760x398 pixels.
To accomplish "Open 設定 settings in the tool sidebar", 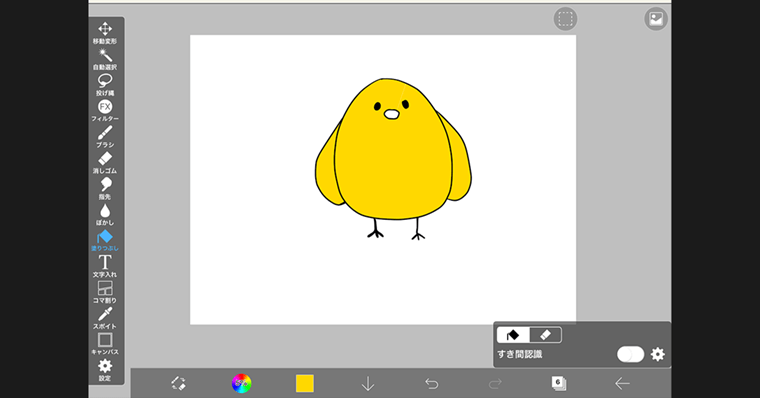I will click(105, 370).
